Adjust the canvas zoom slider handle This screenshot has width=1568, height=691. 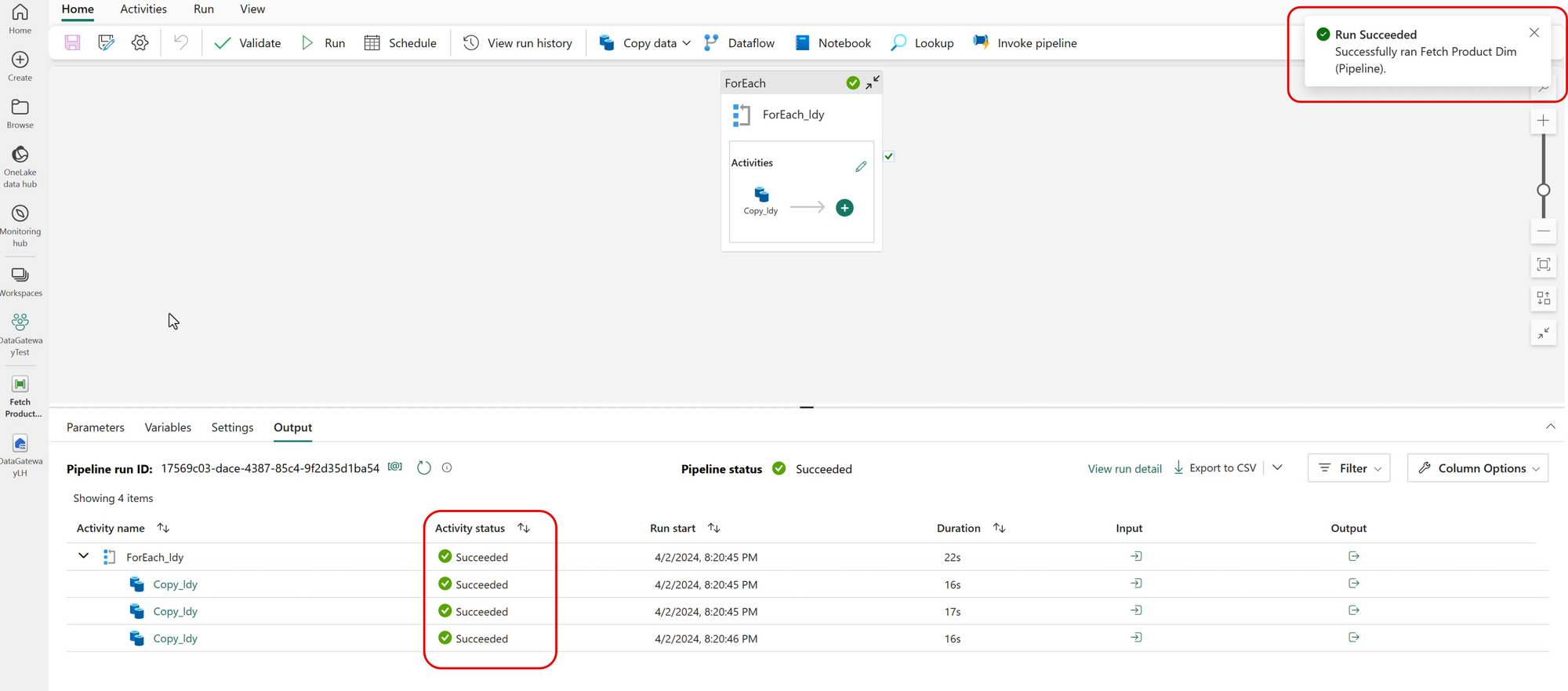click(1543, 190)
